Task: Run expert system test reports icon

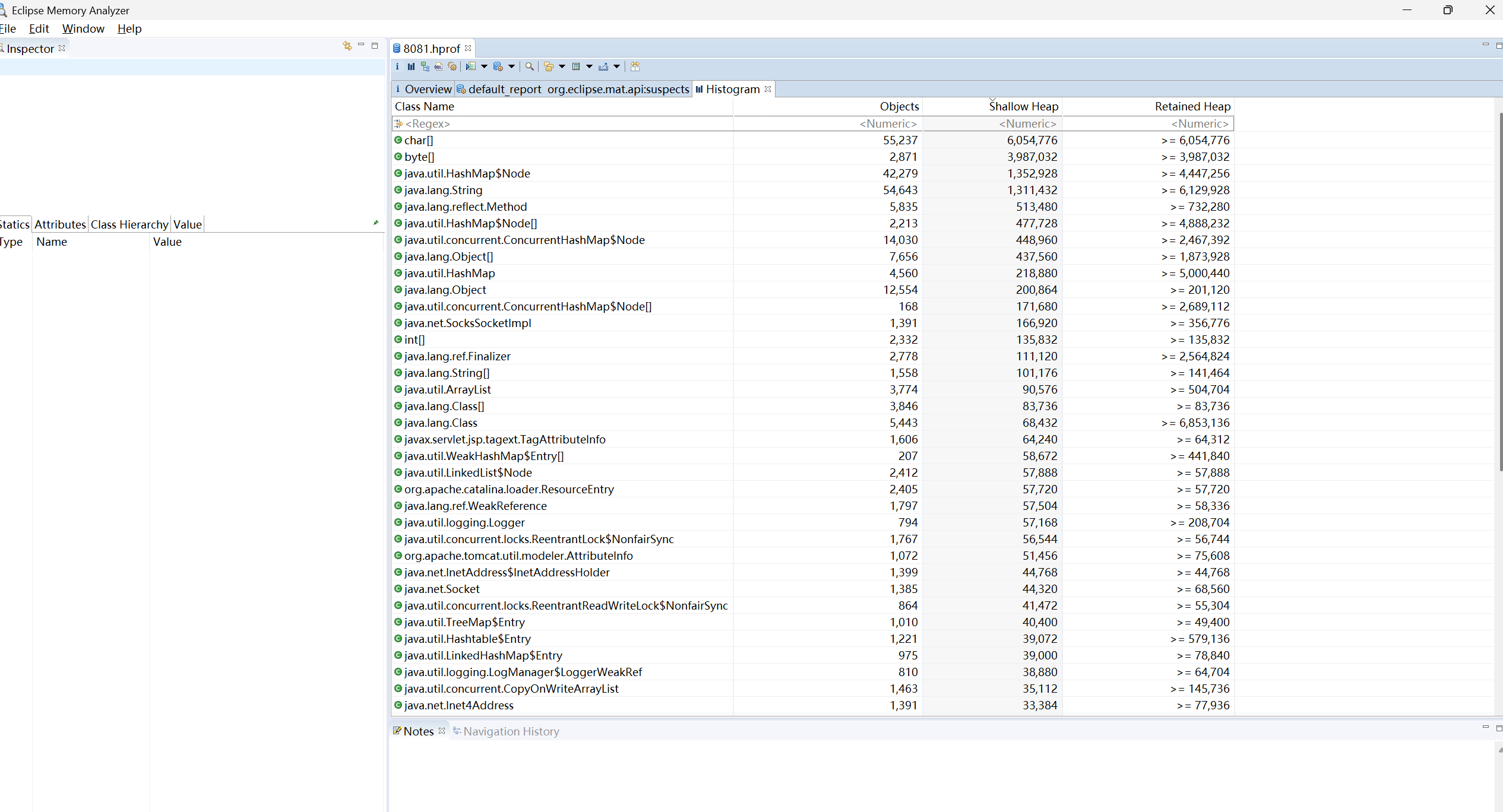Action: [x=471, y=66]
